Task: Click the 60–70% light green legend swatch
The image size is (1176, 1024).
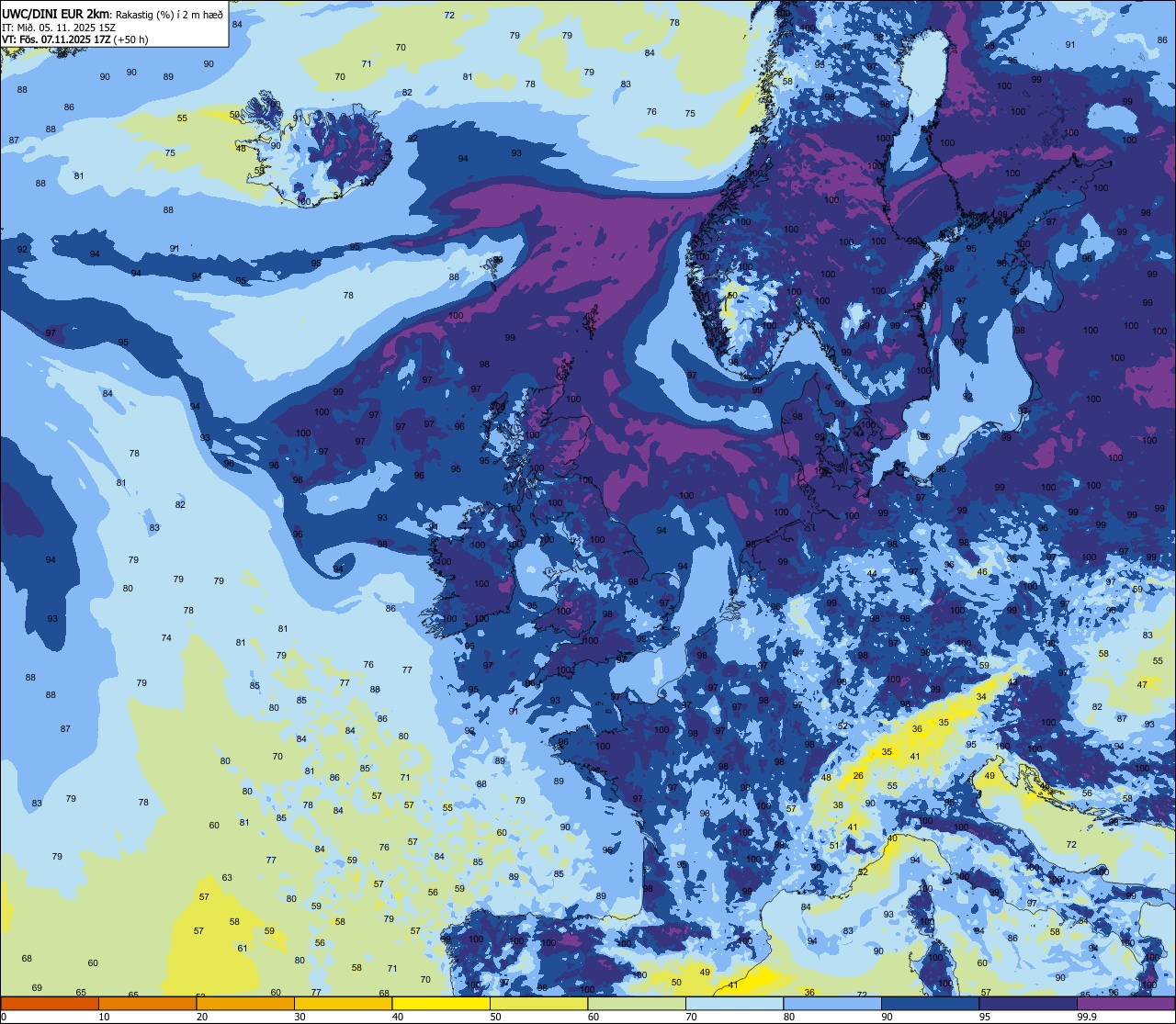Action: pos(637,1003)
